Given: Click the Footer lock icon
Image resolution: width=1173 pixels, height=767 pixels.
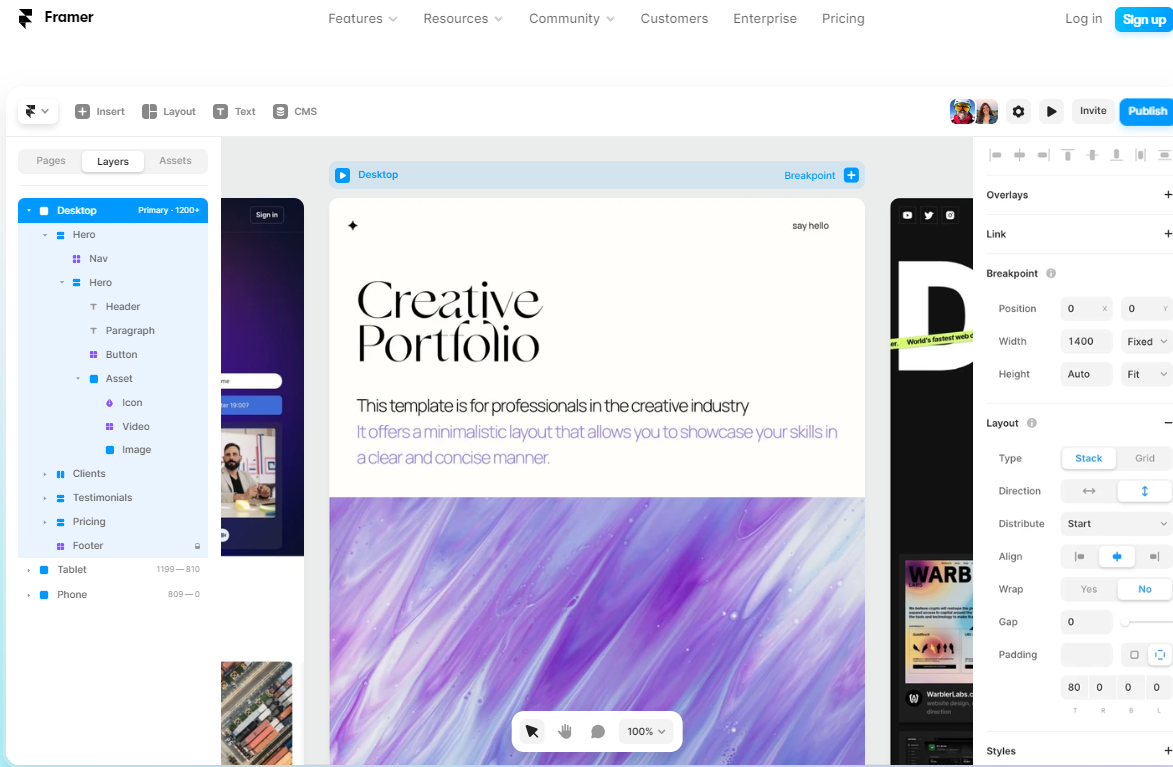Looking at the screenshot, I should [x=197, y=546].
